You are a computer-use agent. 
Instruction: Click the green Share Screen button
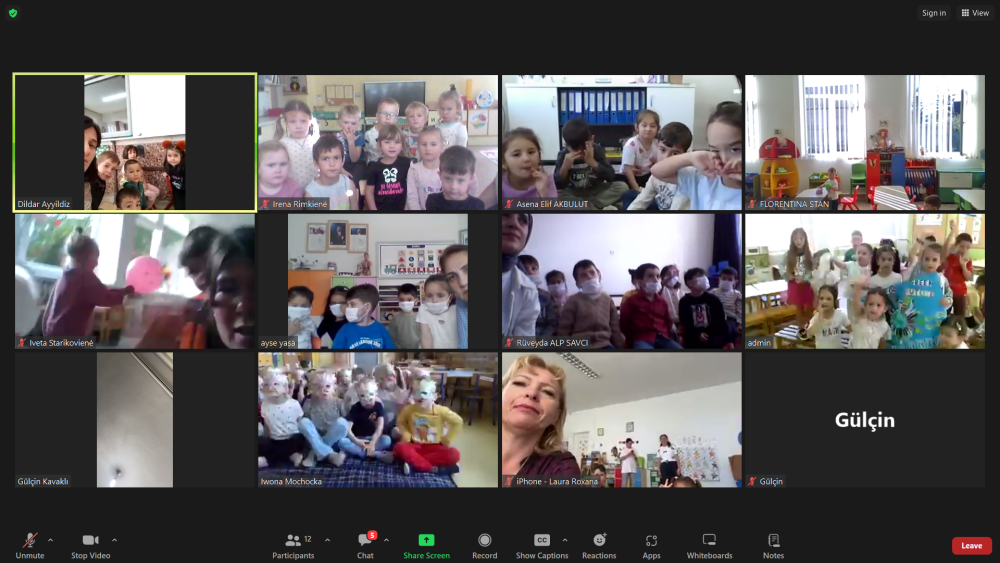click(426, 546)
